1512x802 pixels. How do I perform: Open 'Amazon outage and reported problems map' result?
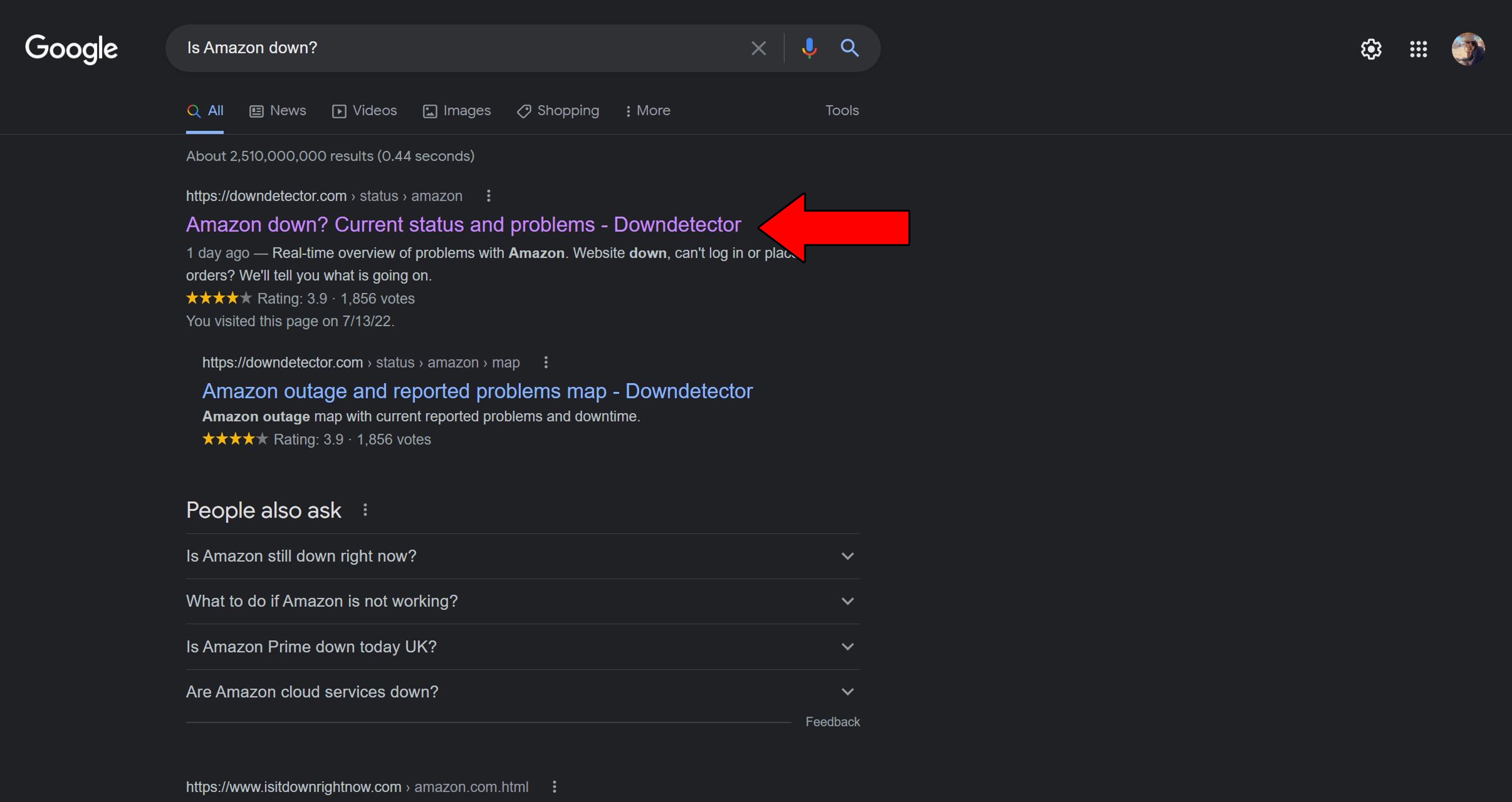tap(477, 391)
